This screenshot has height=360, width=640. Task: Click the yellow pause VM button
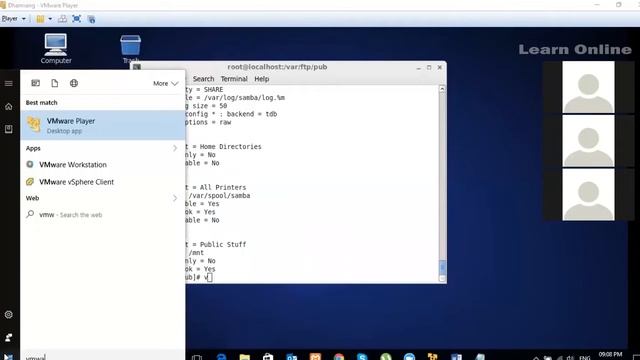click(40, 19)
